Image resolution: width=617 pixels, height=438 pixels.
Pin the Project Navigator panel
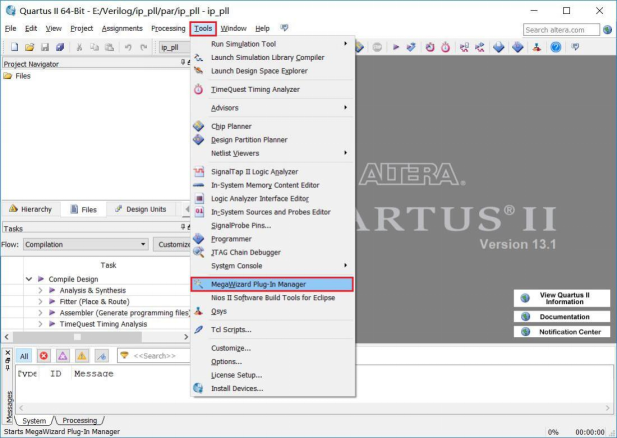(183, 62)
